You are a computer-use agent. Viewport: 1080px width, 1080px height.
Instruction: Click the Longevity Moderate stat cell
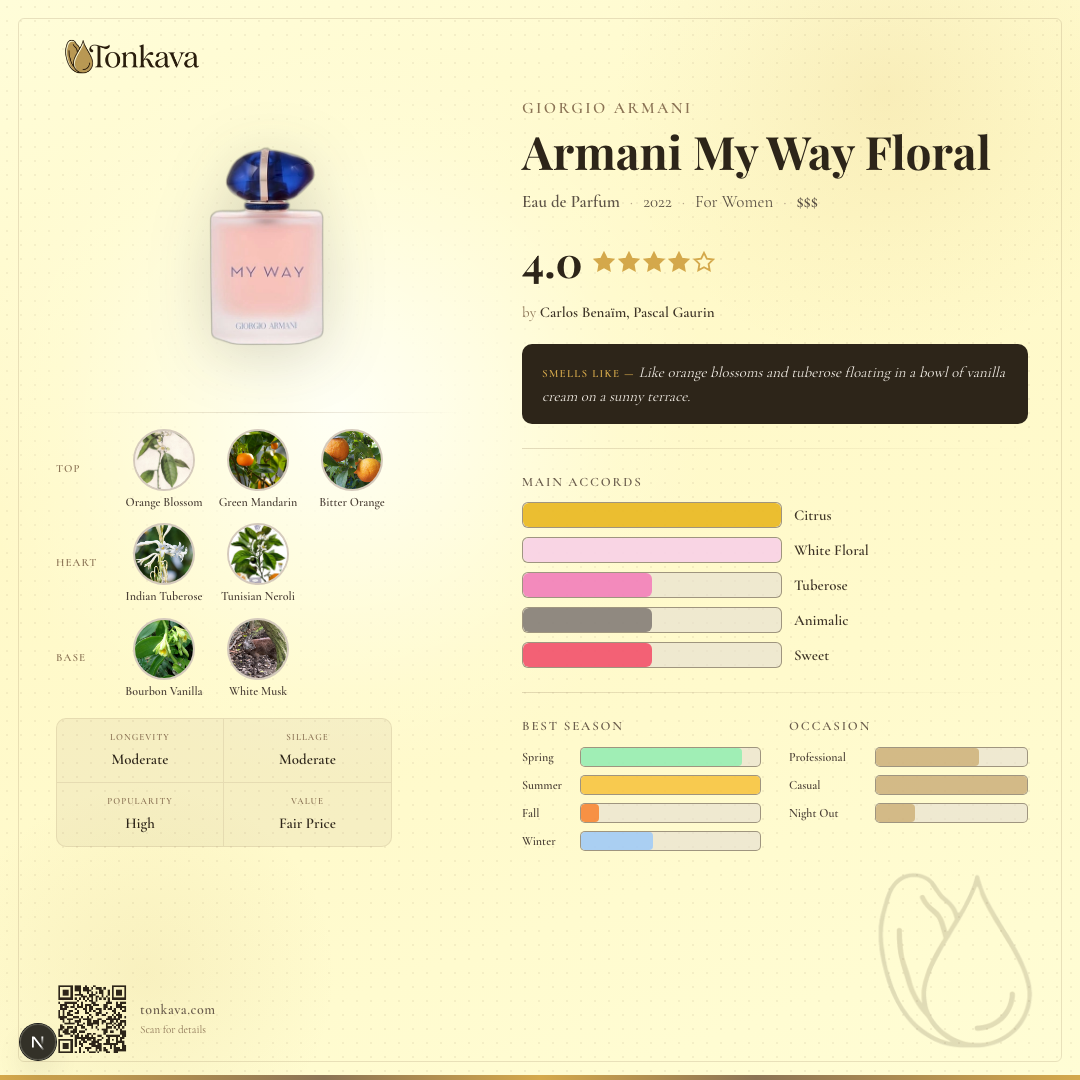pyautogui.click(x=140, y=750)
